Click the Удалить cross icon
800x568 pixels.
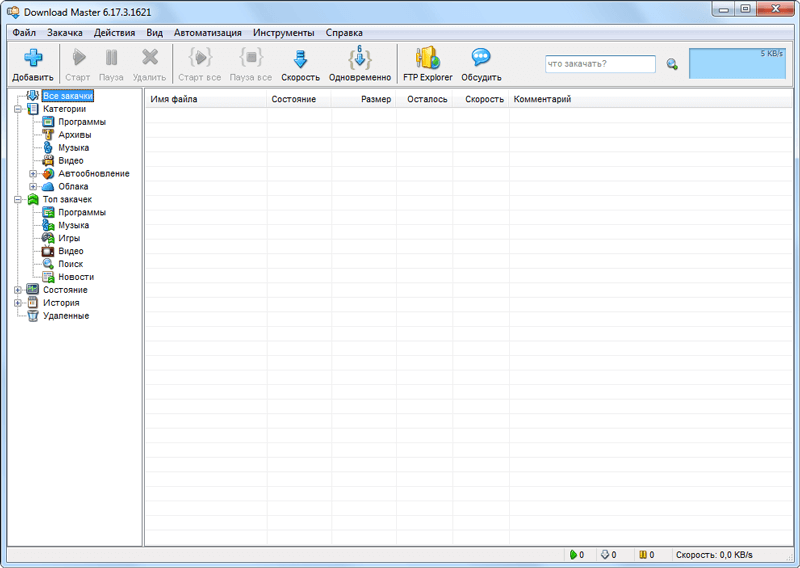(x=149, y=57)
